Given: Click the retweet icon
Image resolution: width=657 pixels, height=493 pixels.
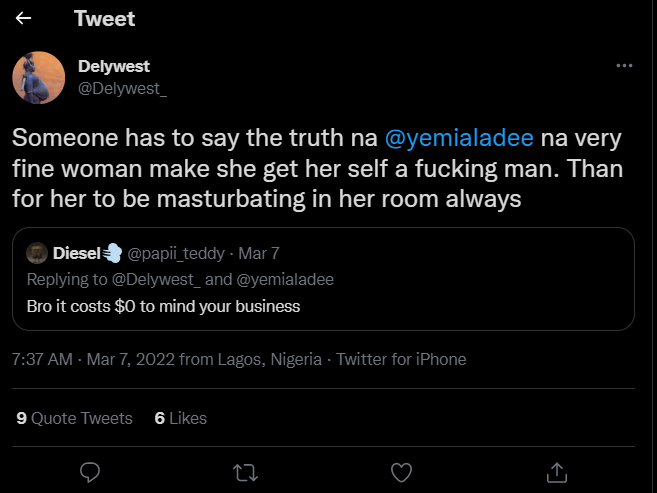Looking at the screenshot, I should point(245,470).
